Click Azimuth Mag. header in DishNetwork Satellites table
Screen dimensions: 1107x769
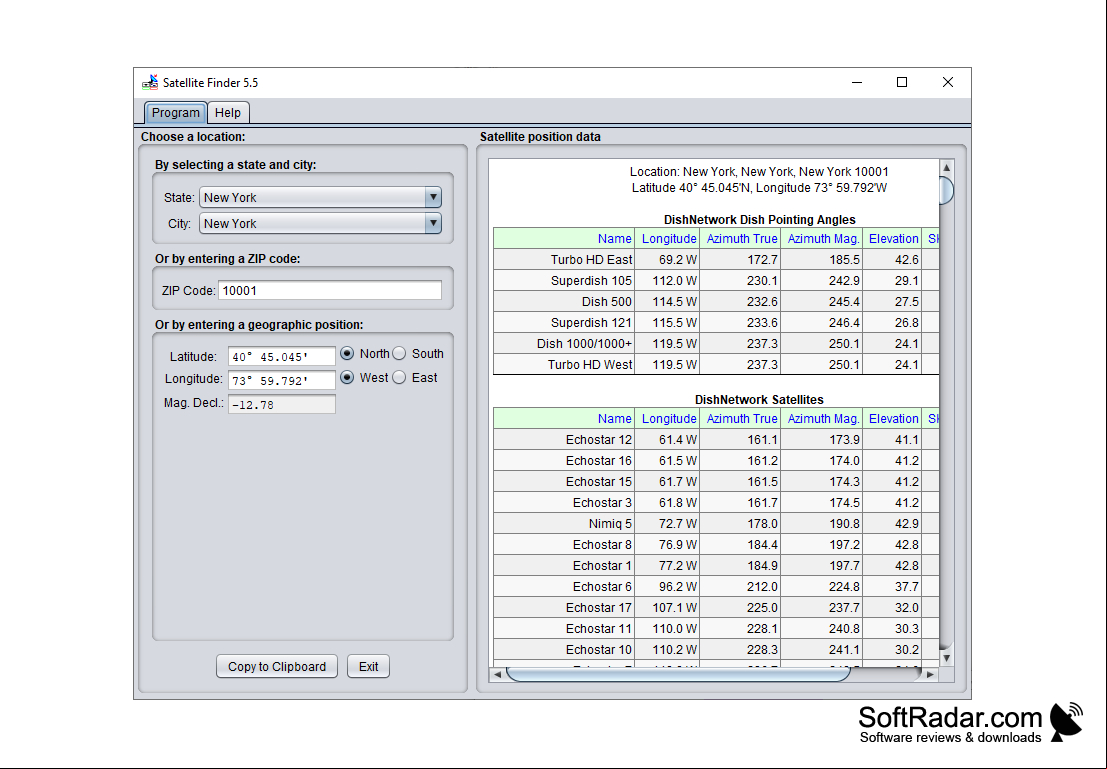(x=822, y=419)
